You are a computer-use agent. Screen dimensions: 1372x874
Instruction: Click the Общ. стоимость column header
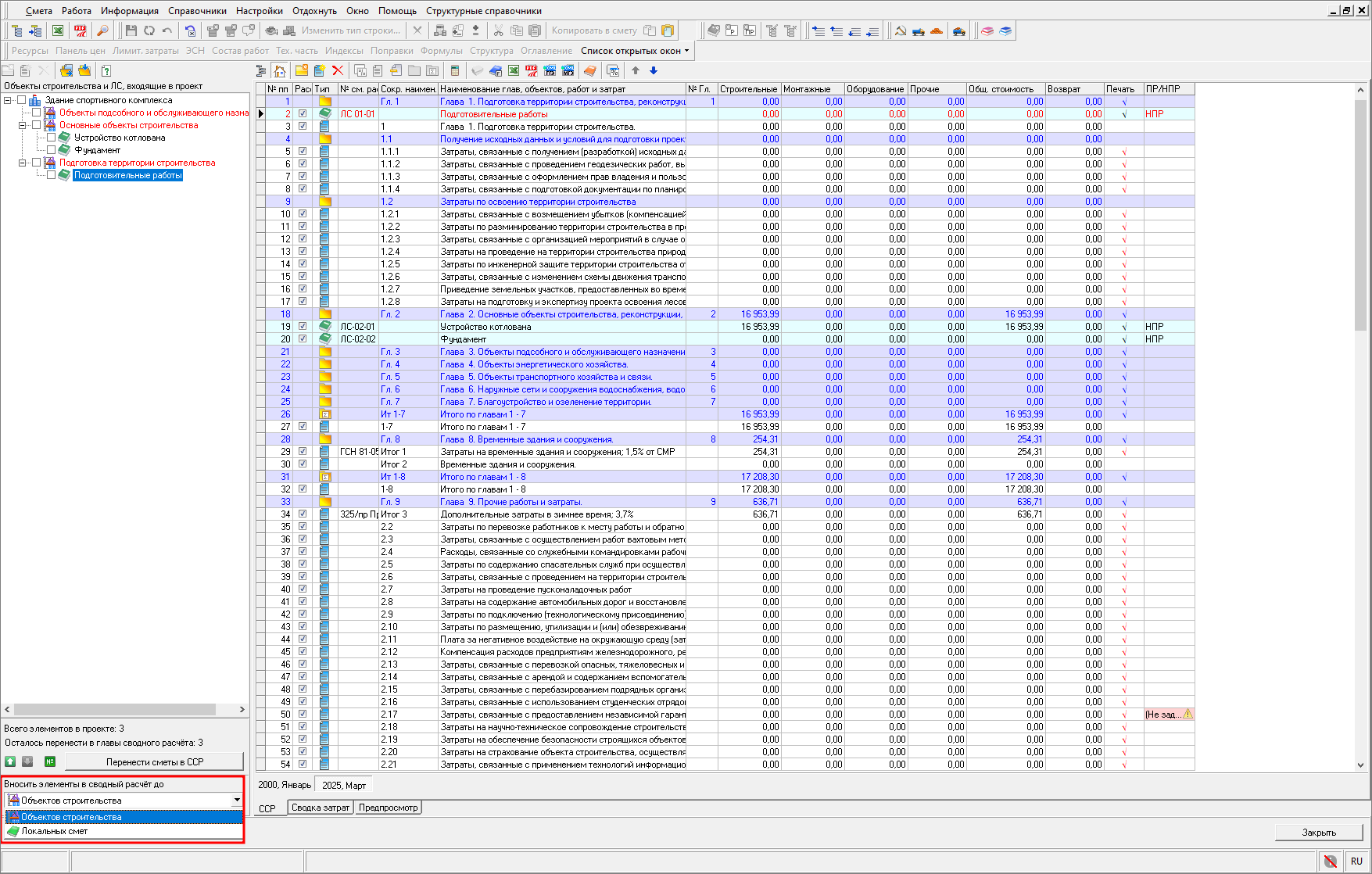click(x=1006, y=89)
